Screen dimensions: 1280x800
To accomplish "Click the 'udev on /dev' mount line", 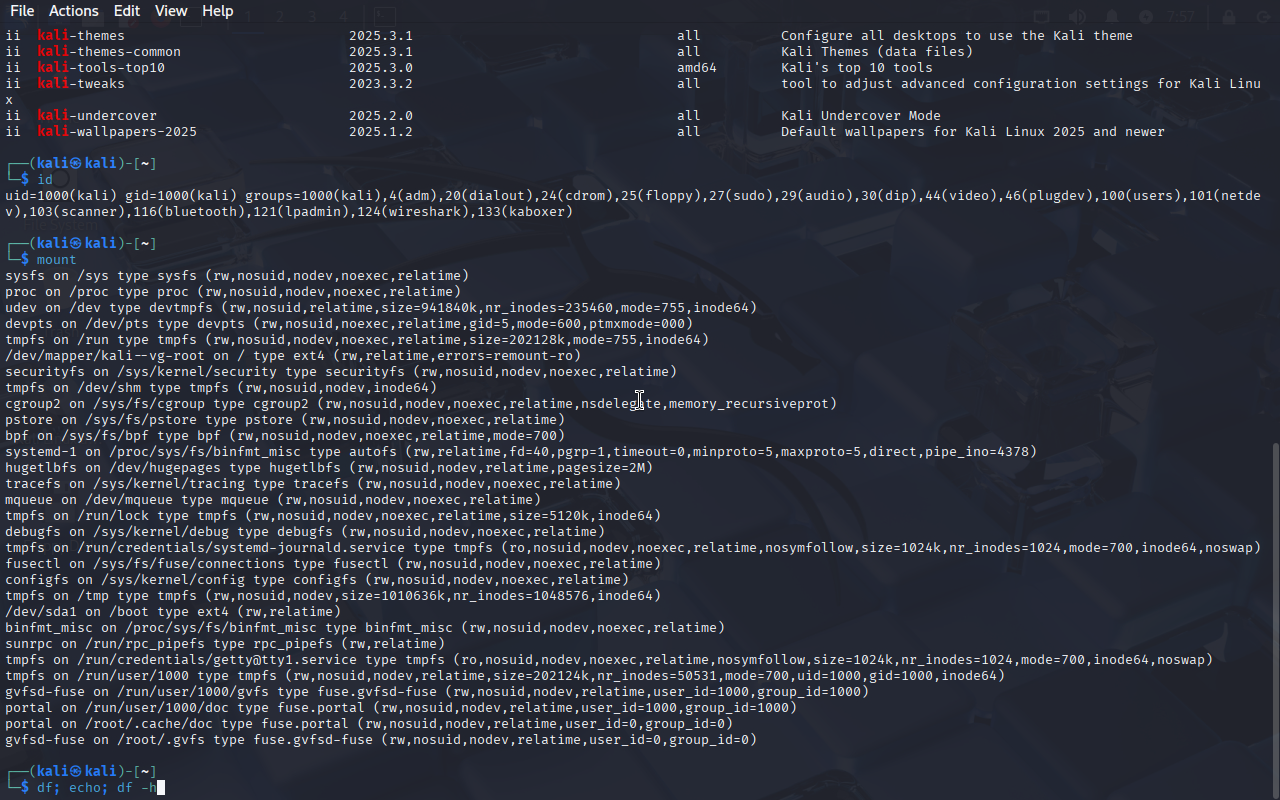I will [x=381, y=308].
